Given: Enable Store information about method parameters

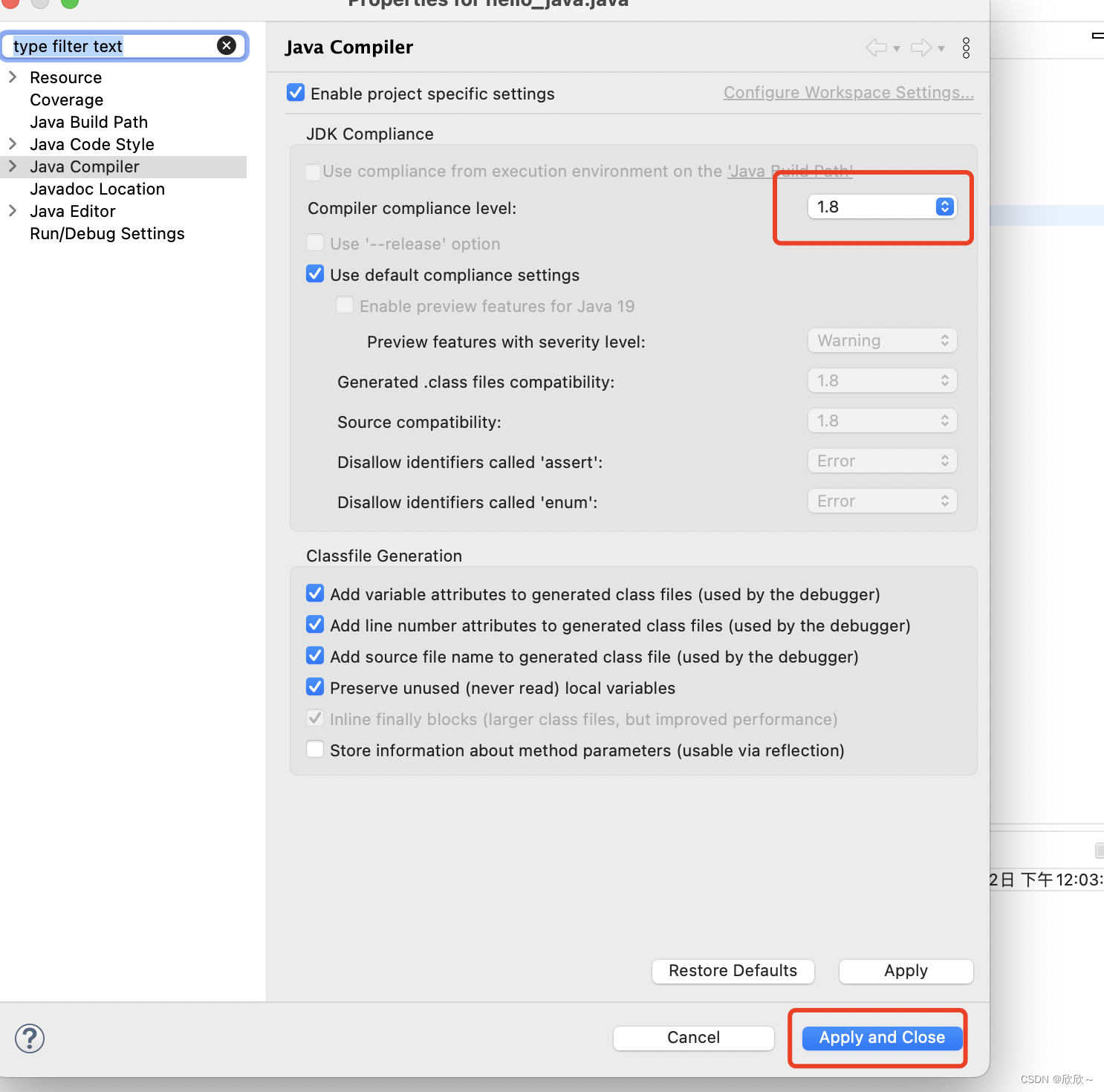Looking at the screenshot, I should pos(315,749).
